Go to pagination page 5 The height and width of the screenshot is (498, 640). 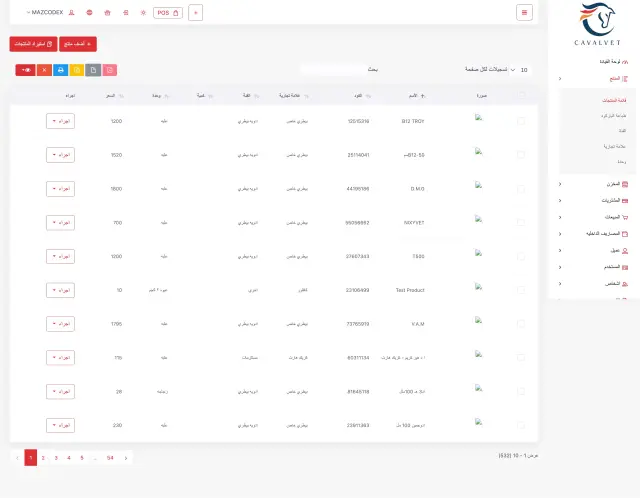(82, 458)
